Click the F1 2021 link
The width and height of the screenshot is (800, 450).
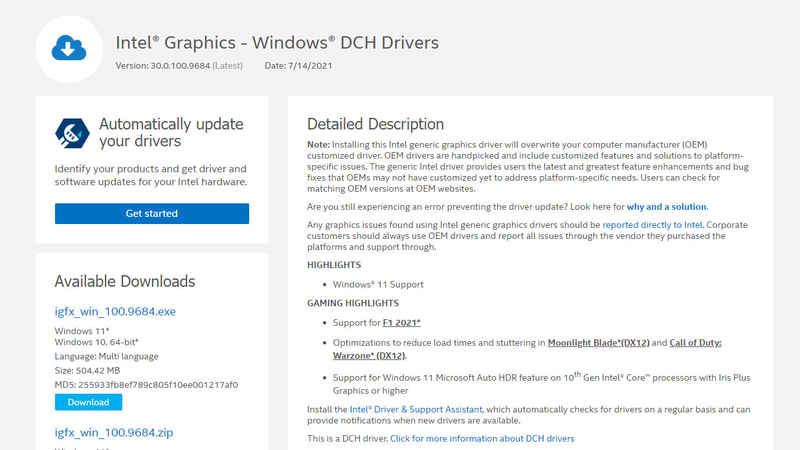tap(402, 322)
